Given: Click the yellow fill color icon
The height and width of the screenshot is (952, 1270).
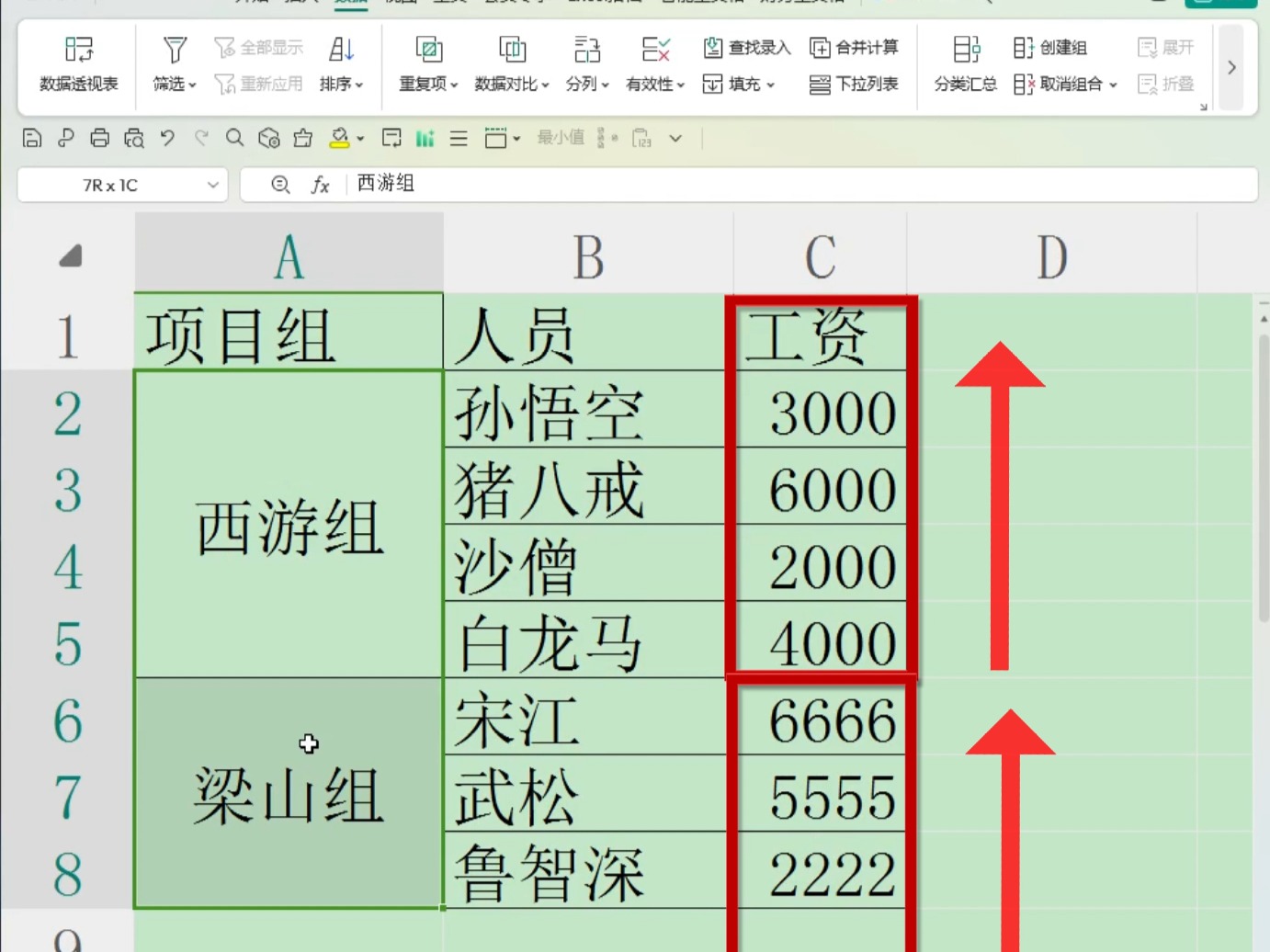Looking at the screenshot, I should [x=339, y=138].
